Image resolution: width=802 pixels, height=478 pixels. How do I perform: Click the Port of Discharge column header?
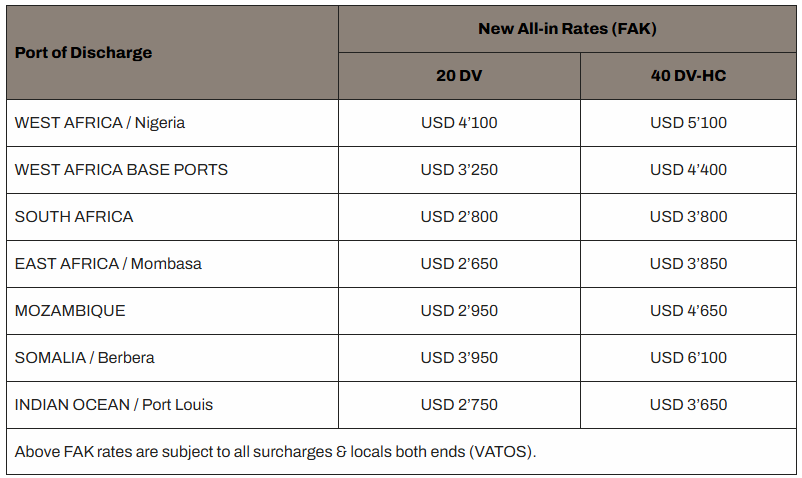click(83, 52)
